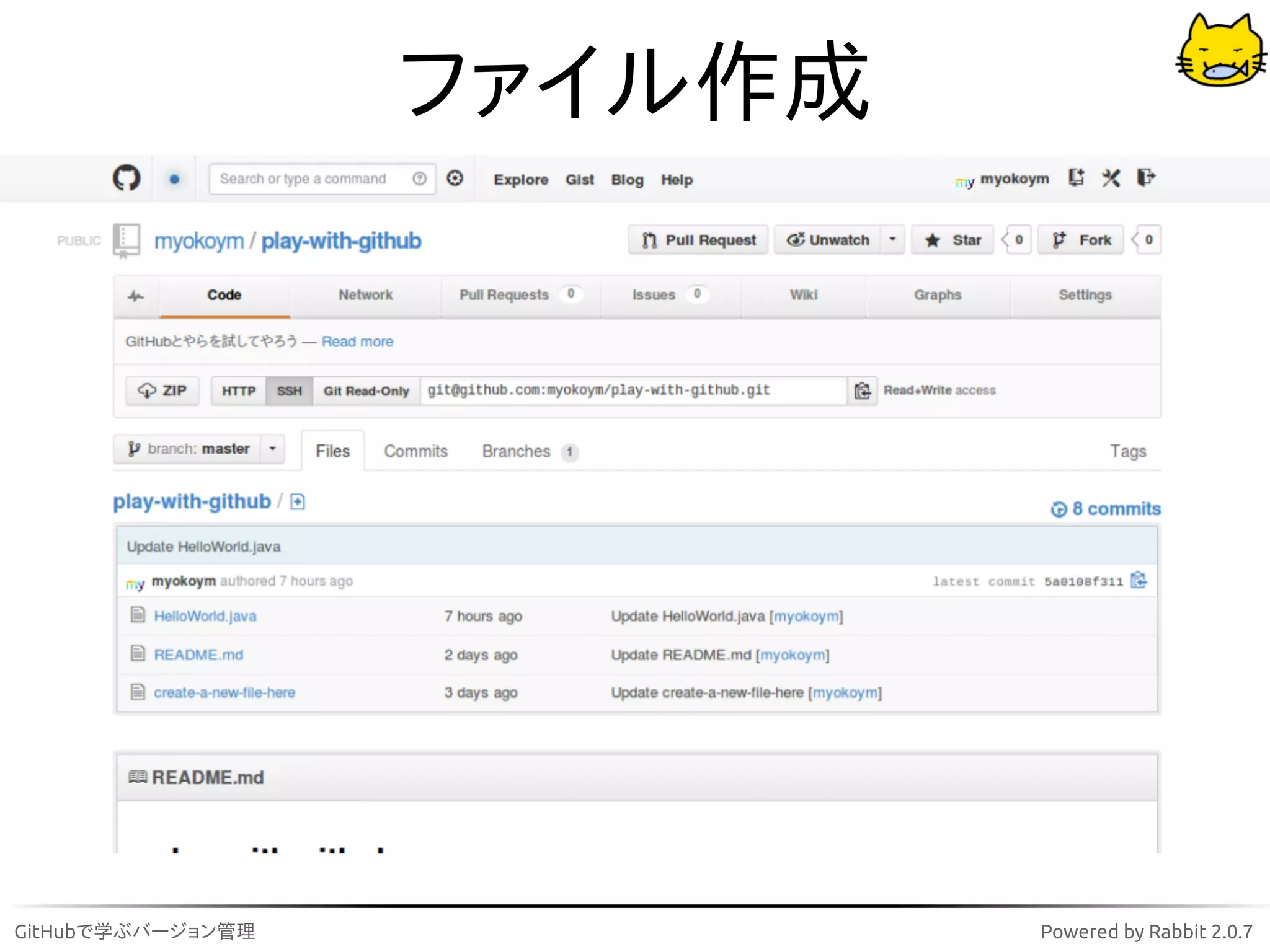Open the latest commit 5a0108f311 hash
The width and height of the screenshot is (1270, 952).
(1083, 581)
